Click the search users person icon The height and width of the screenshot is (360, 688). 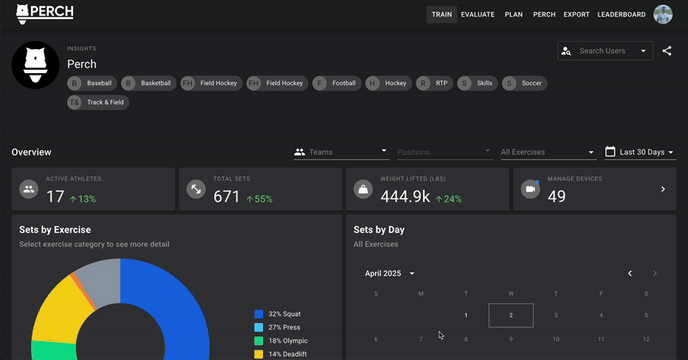[x=566, y=51]
